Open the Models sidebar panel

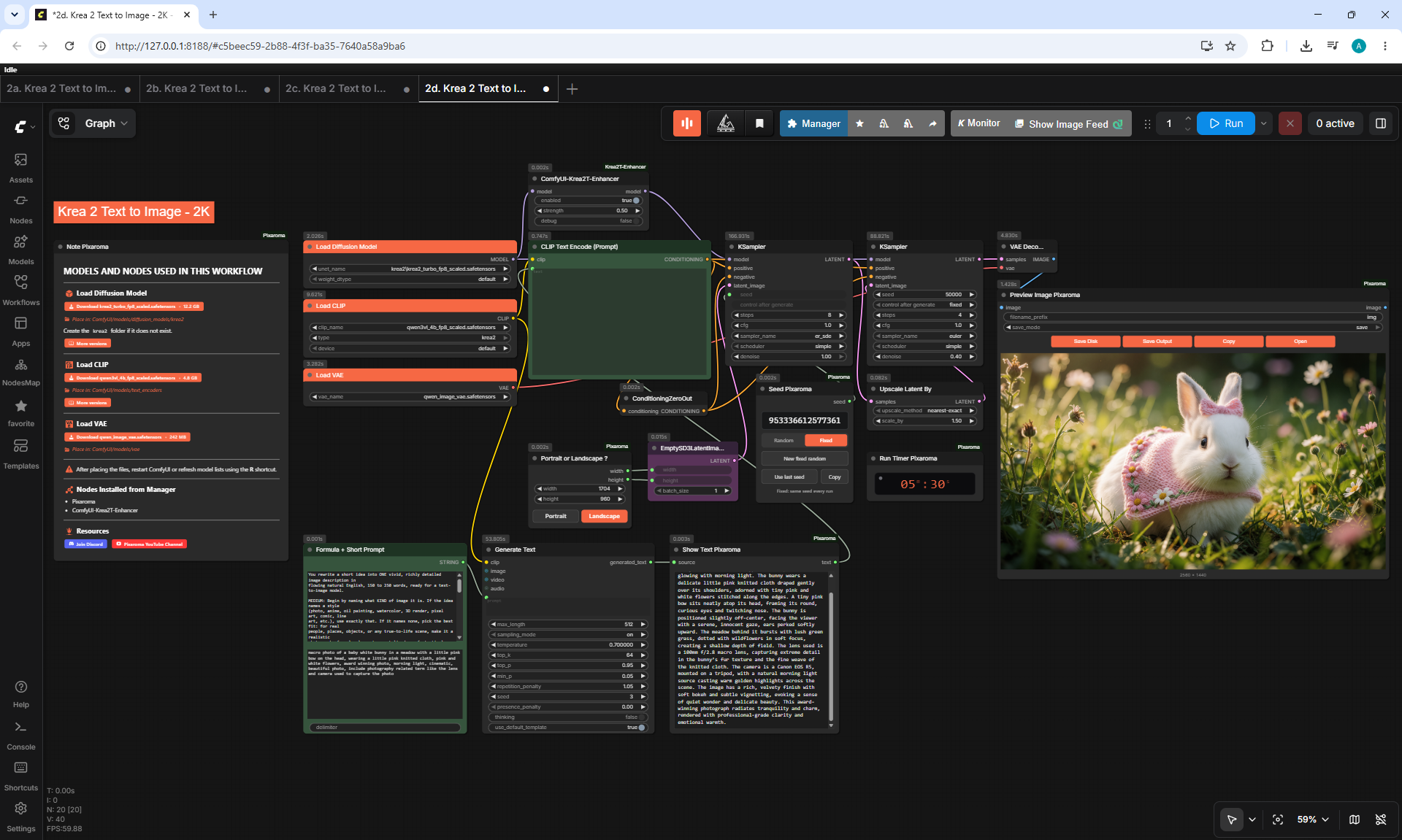[x=21, y=250]
